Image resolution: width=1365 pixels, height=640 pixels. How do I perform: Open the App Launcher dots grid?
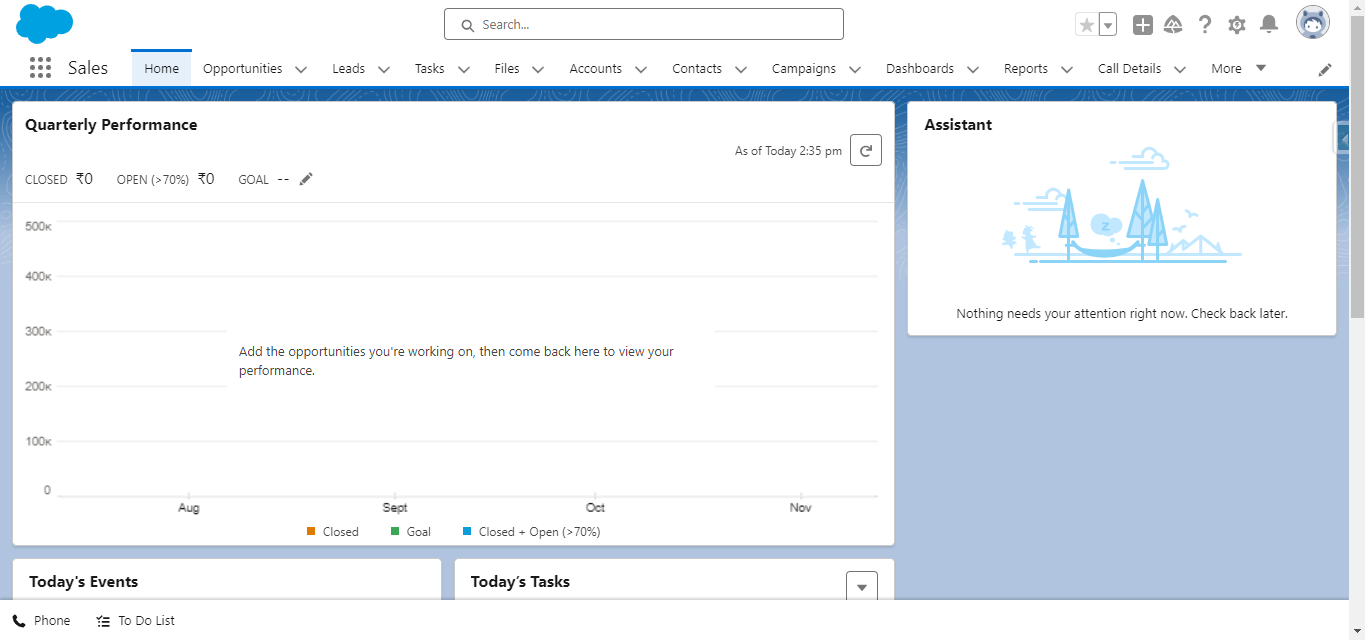[40, 68]
